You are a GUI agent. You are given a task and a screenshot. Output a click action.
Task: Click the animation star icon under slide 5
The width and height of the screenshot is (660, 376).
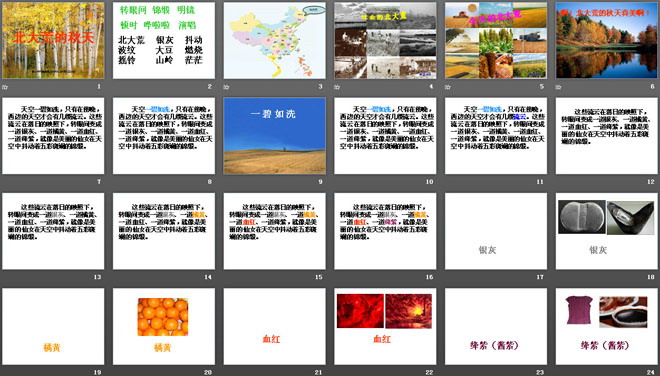[448, 87]
